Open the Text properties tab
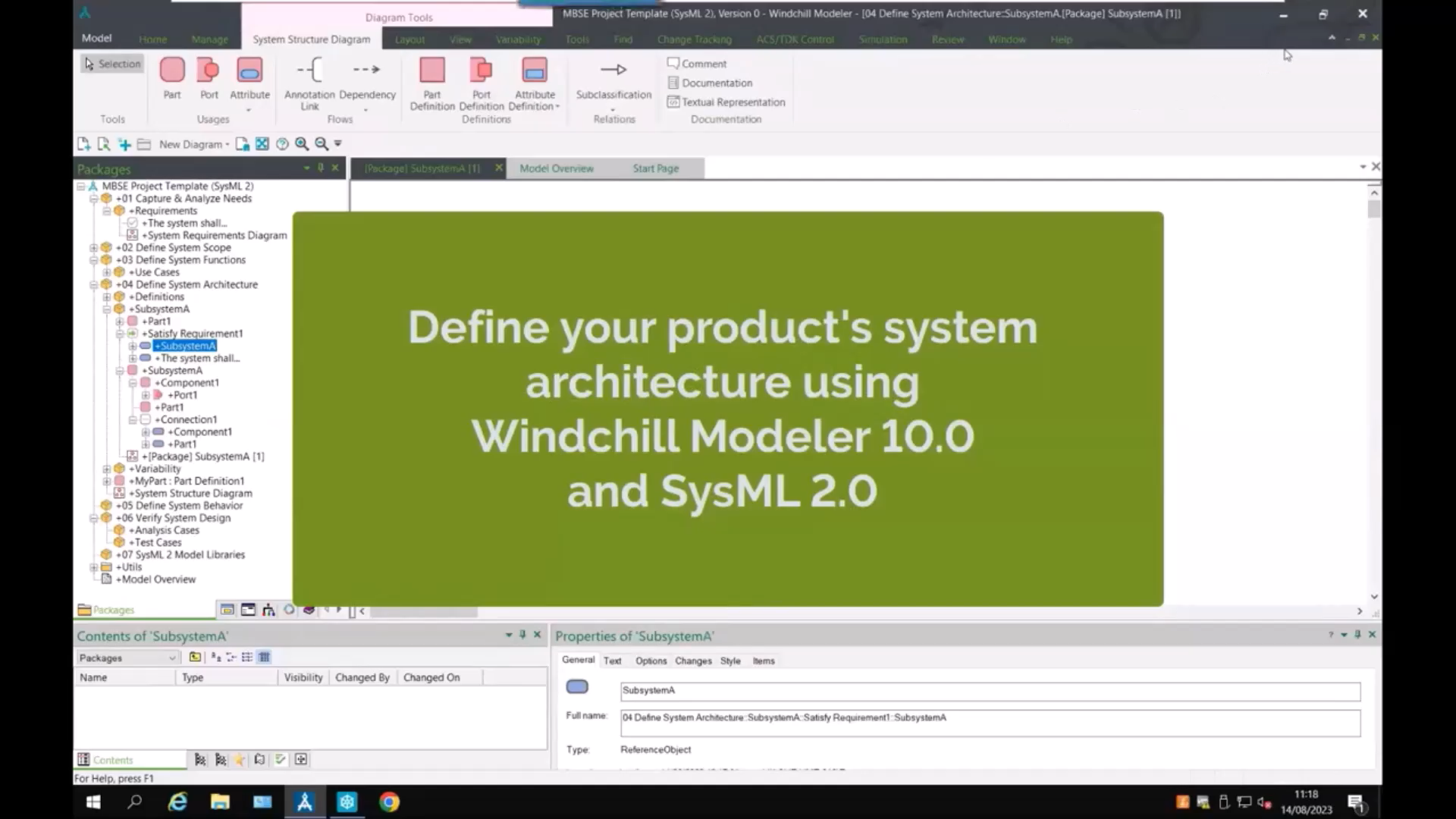The height and width of the screenshot is (819, 1456). point(612,661)
